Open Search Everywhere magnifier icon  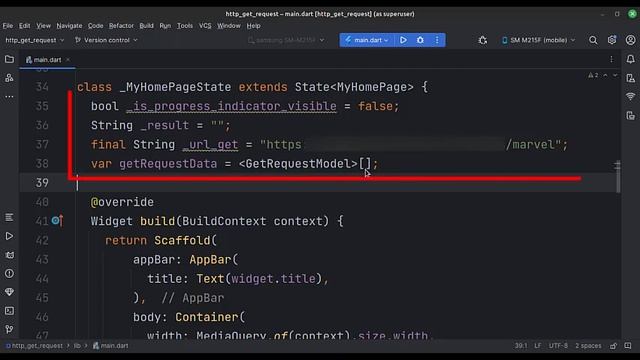[x=593, y=40]
